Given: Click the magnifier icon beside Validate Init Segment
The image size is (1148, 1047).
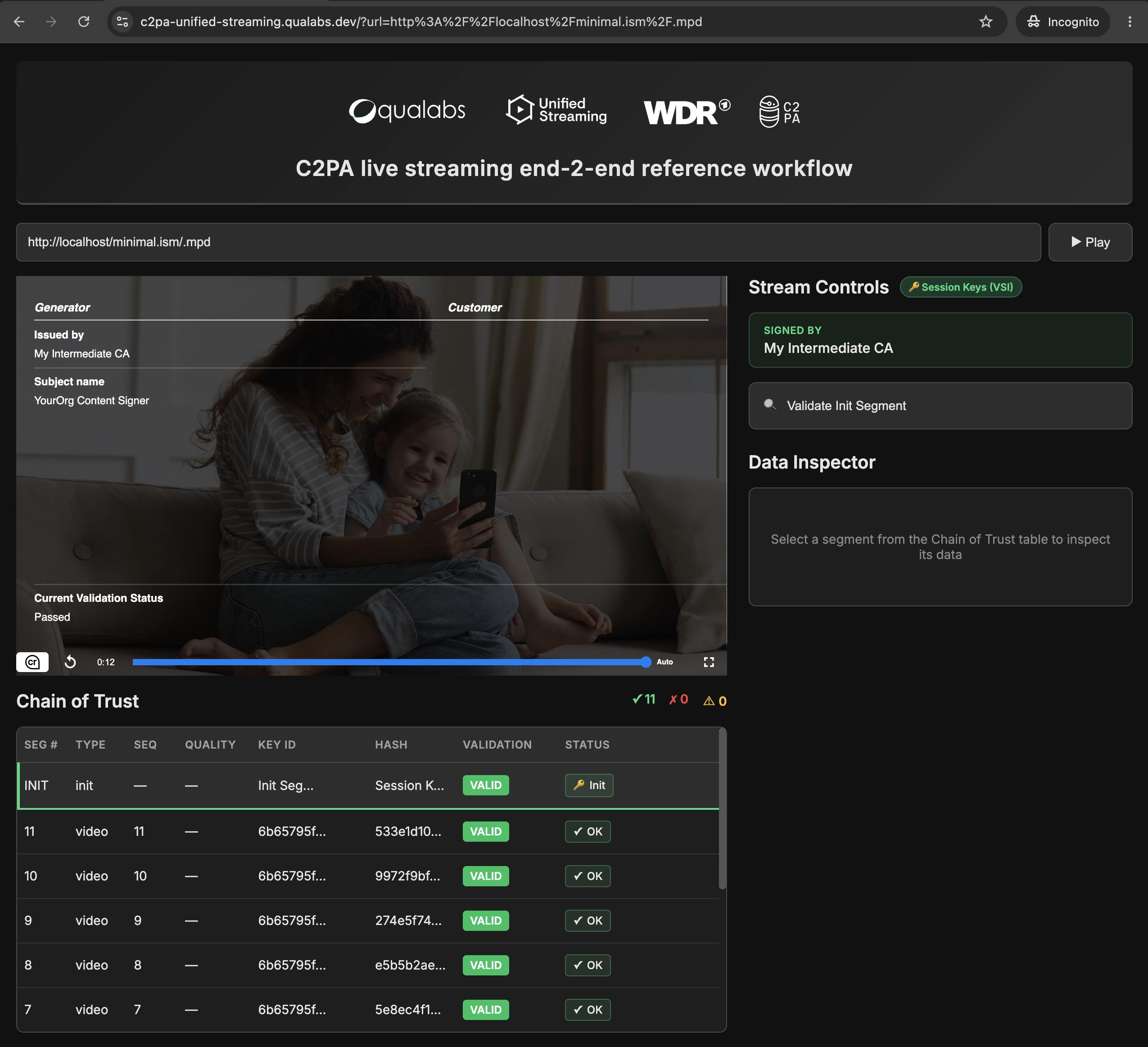Looking at the screenshot, I should tap(770, 405).
